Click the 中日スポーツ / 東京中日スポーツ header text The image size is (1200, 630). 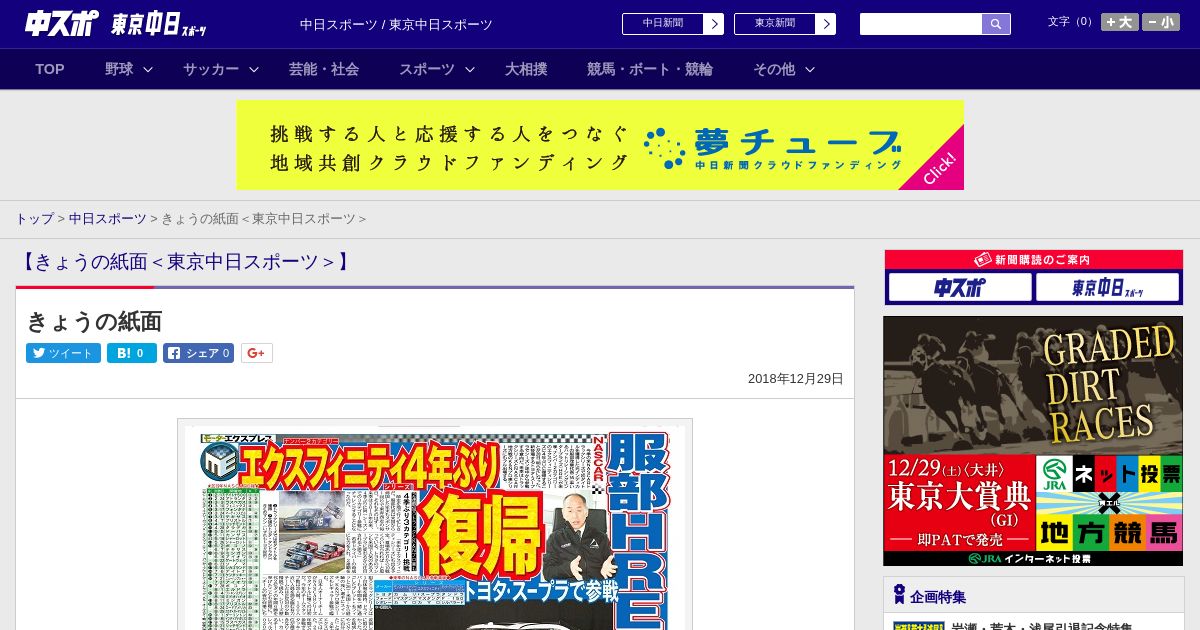pyautogui.click(x=396, y=24)
